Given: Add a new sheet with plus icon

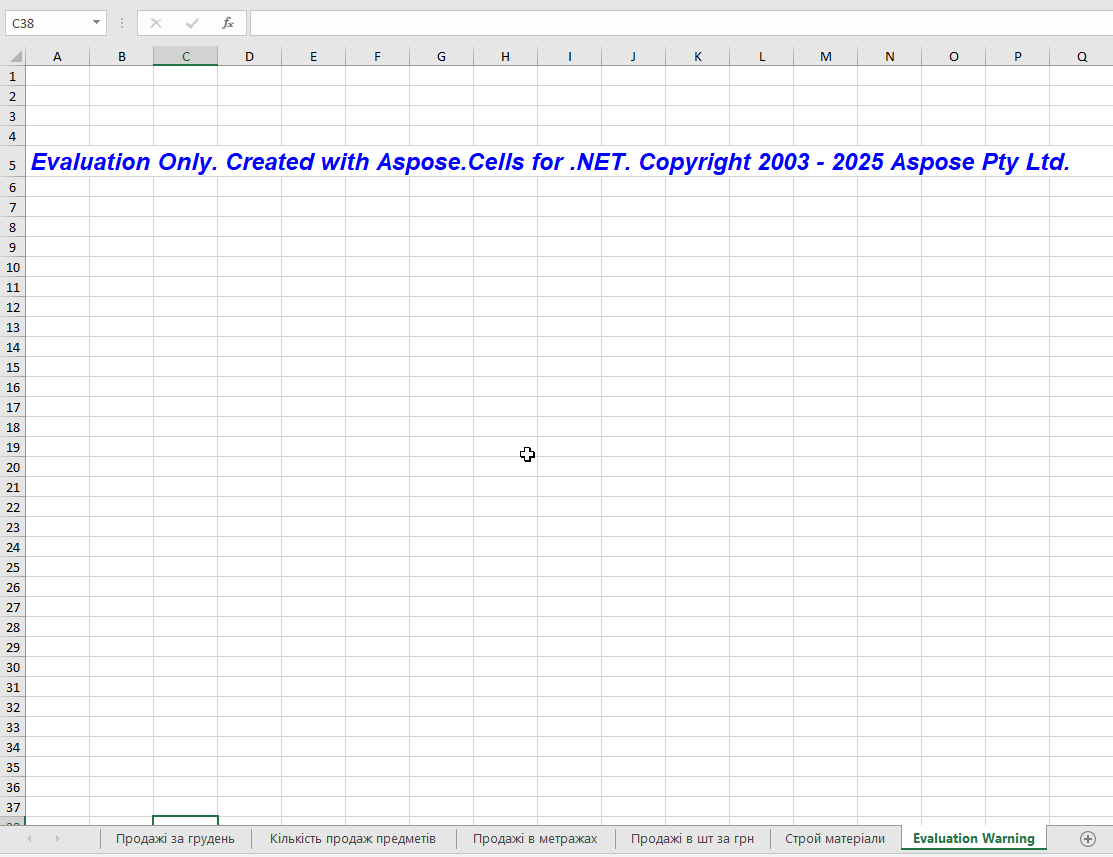Looking at the screenshot, I should (1087, 839).
